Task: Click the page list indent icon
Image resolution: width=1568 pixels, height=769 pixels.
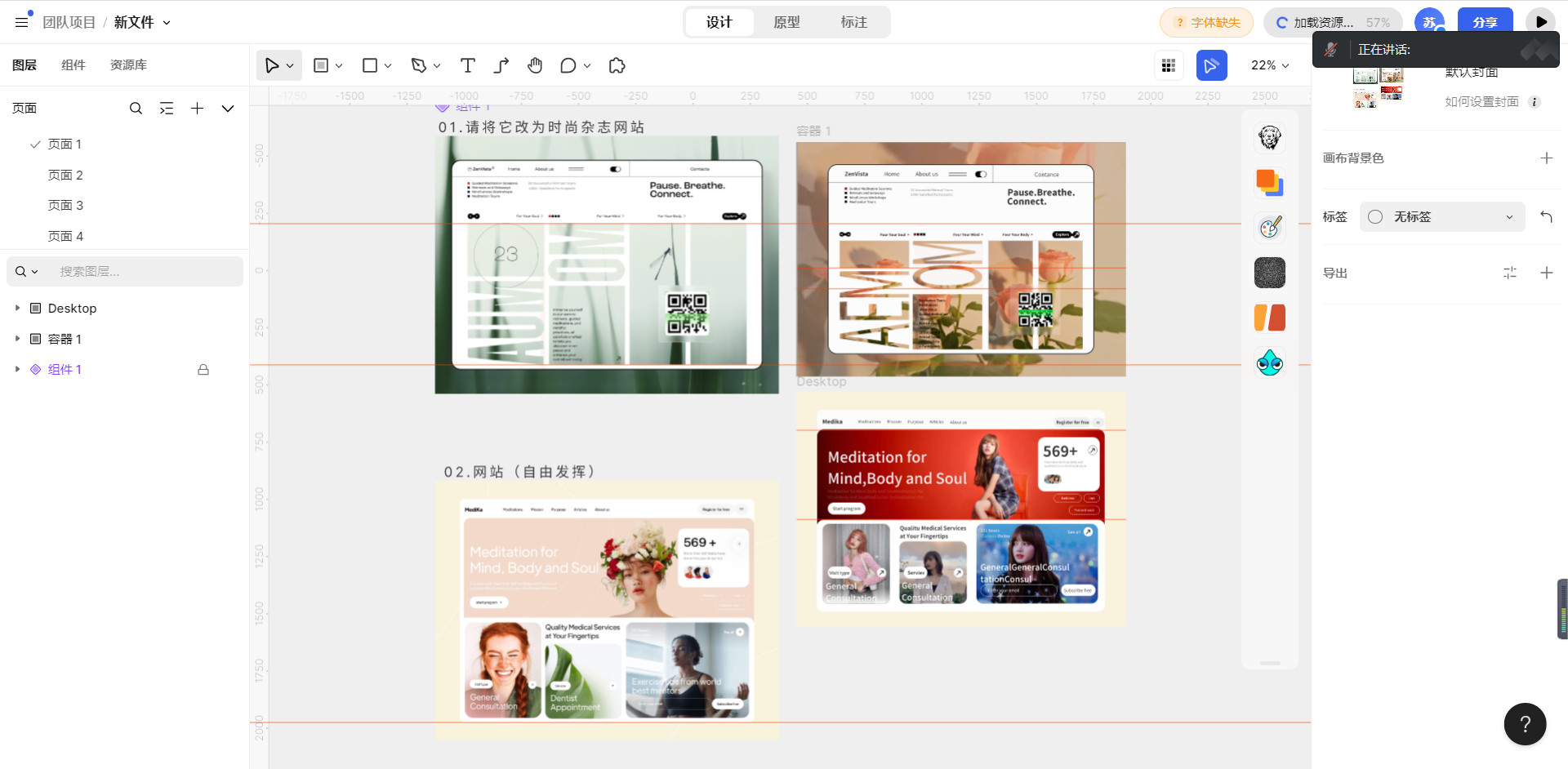Action: tap(167, 109)
